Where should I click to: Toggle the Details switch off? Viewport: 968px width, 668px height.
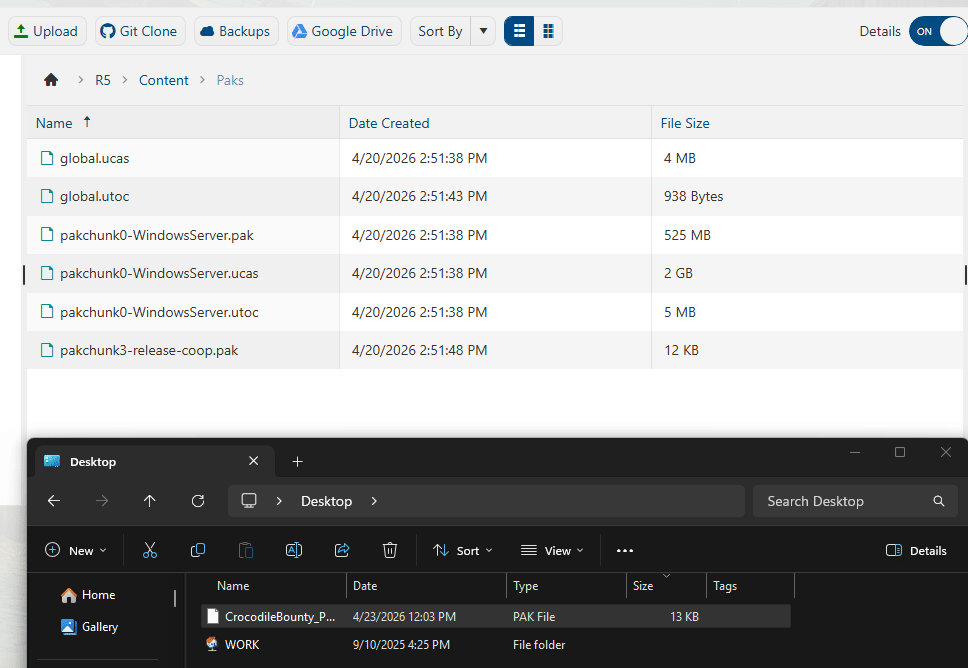click(x=937, y=31)
